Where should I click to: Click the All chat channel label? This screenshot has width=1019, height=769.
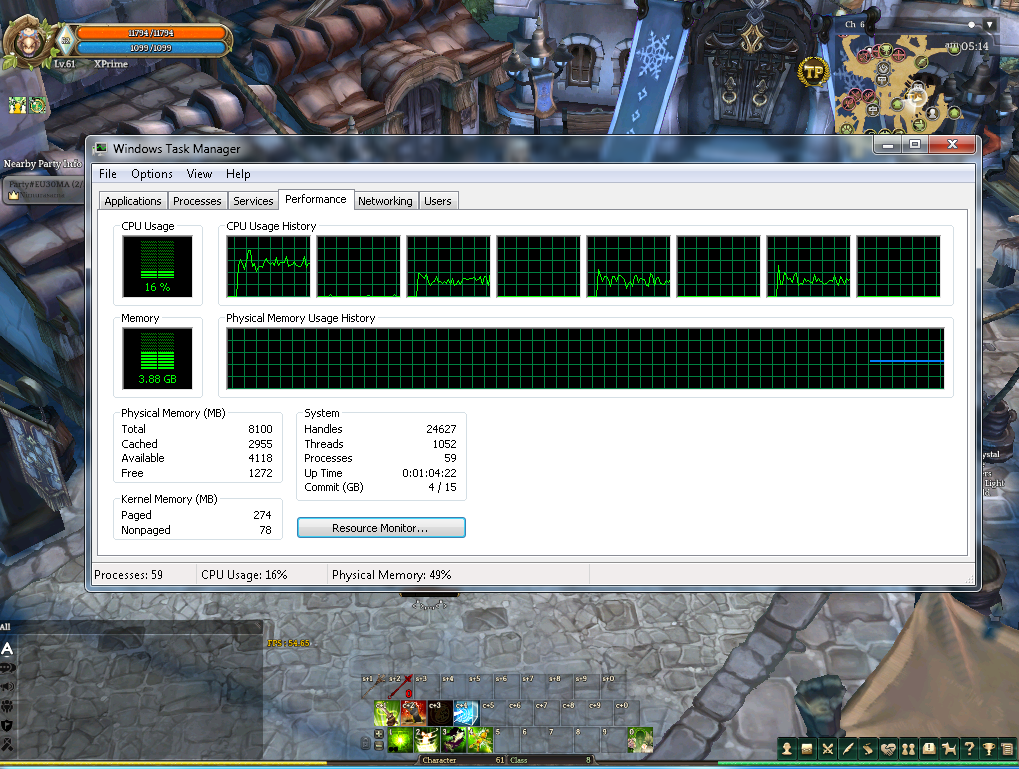pos(6,627)
